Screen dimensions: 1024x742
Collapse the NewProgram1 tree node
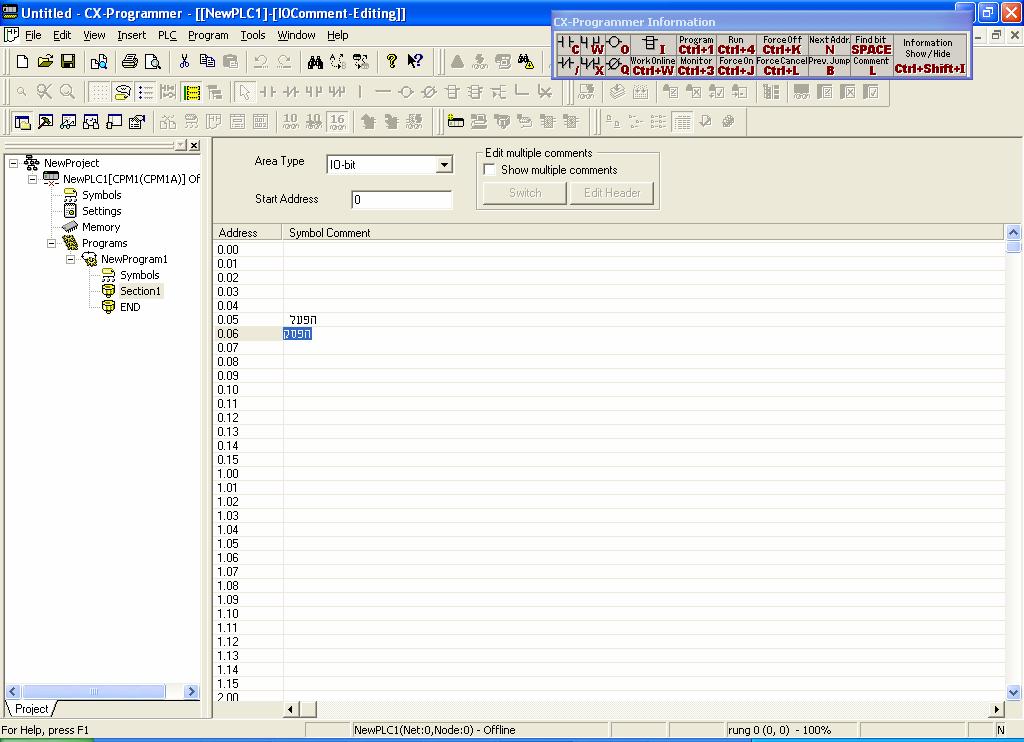click(71, 259)
